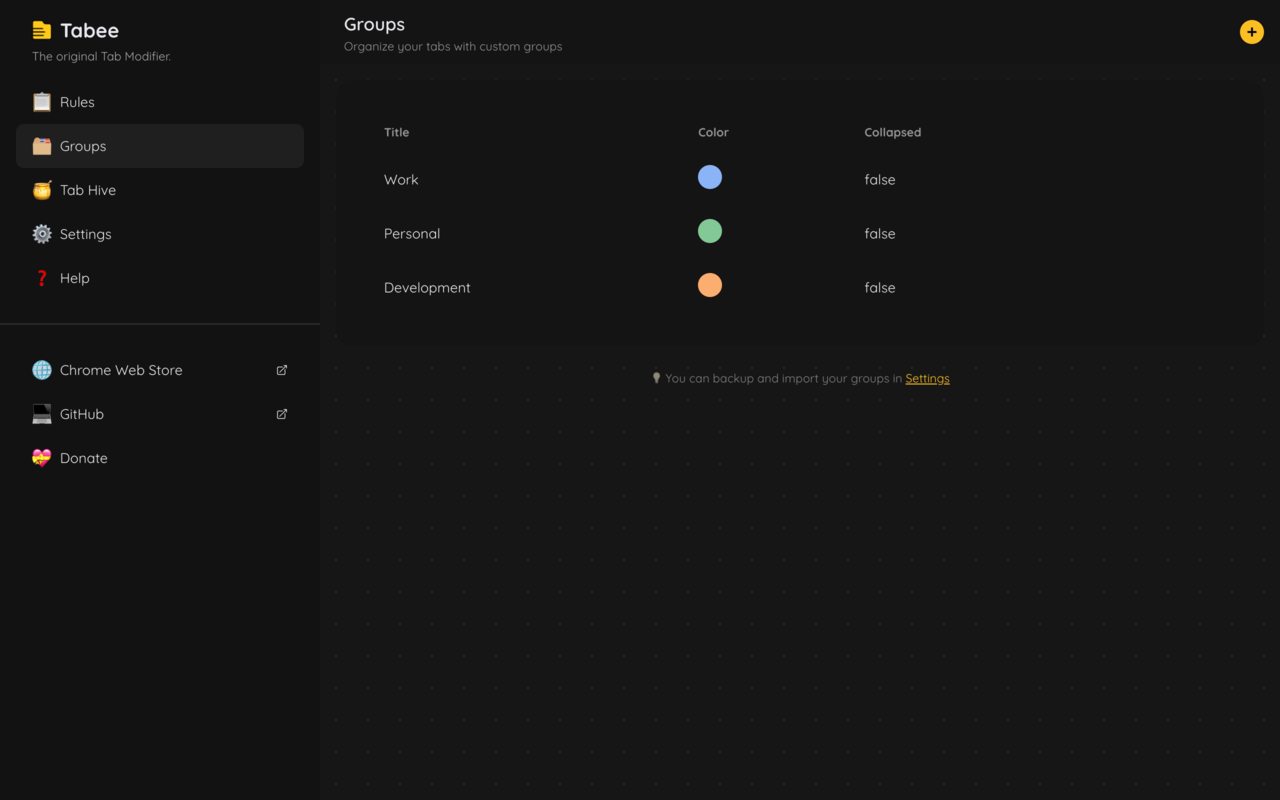The height and width of the screenshot is (800, 1280).
Task: Create a new group with the plus button
Action: click(1251, 31)
